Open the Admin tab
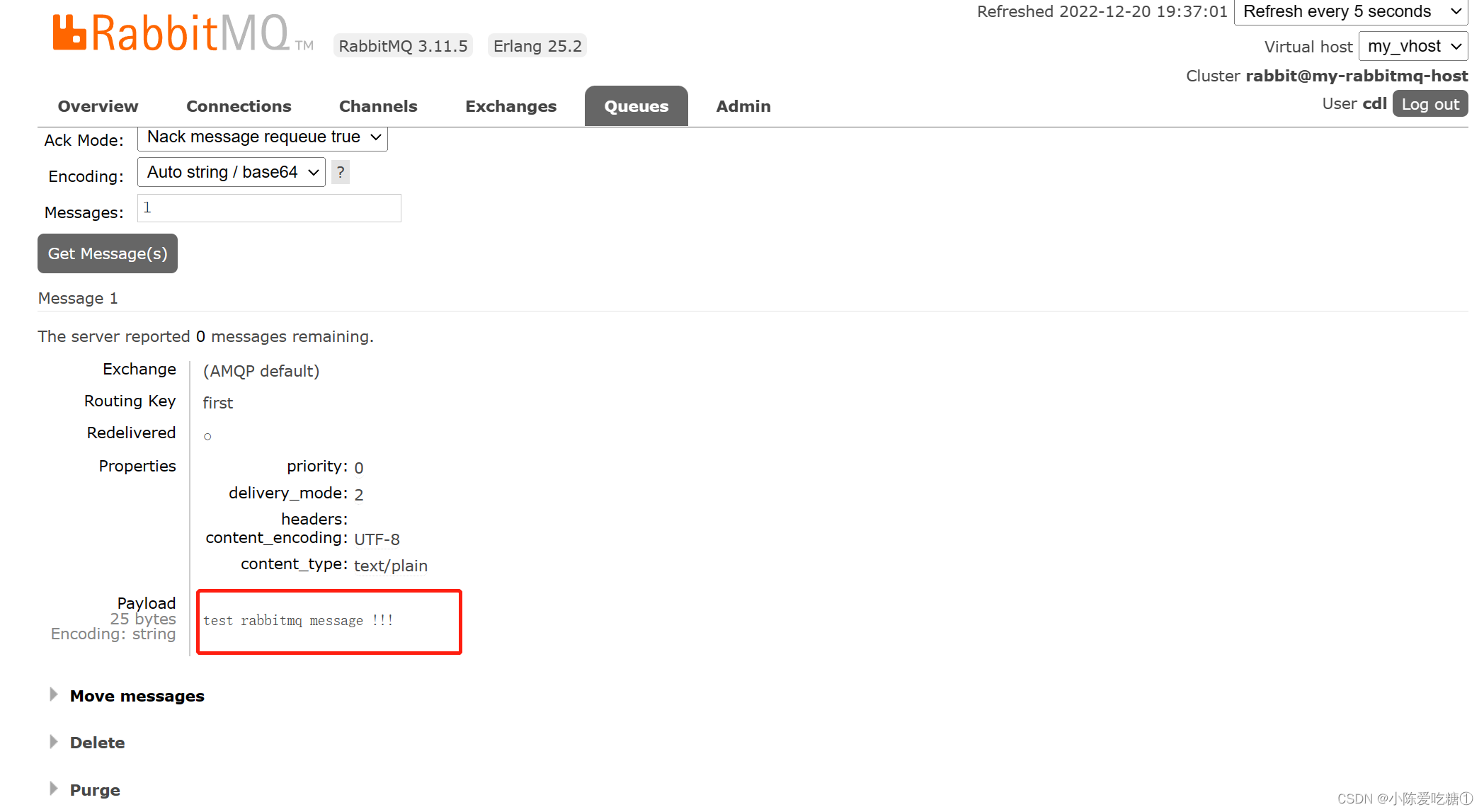The width and height of the screenshot is (1484, 812). point(743,106)
